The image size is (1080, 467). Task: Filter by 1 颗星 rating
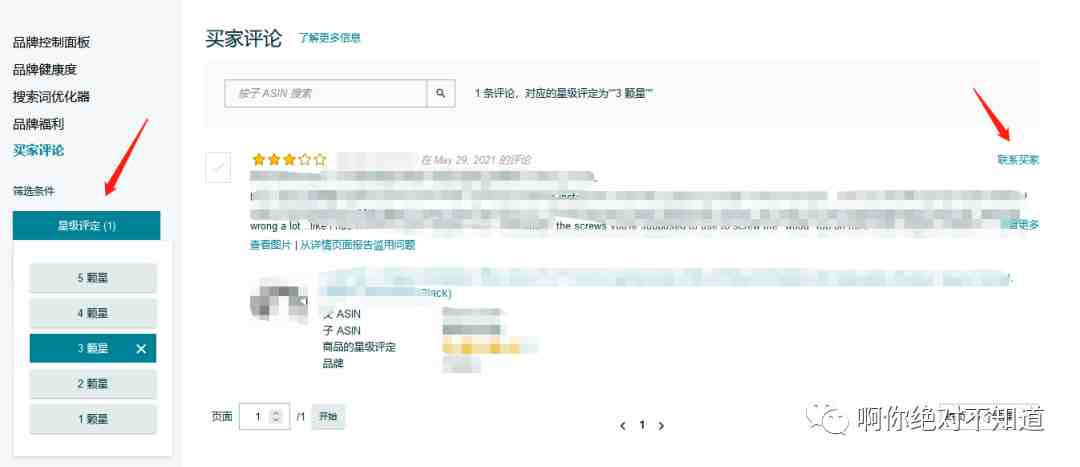pos(93,419)
